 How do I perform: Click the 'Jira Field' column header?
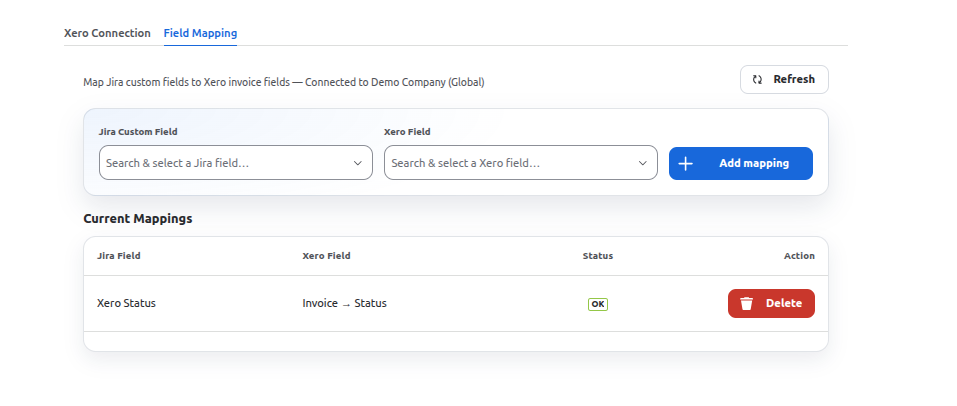pyautogui.click(x=118, y=256)
